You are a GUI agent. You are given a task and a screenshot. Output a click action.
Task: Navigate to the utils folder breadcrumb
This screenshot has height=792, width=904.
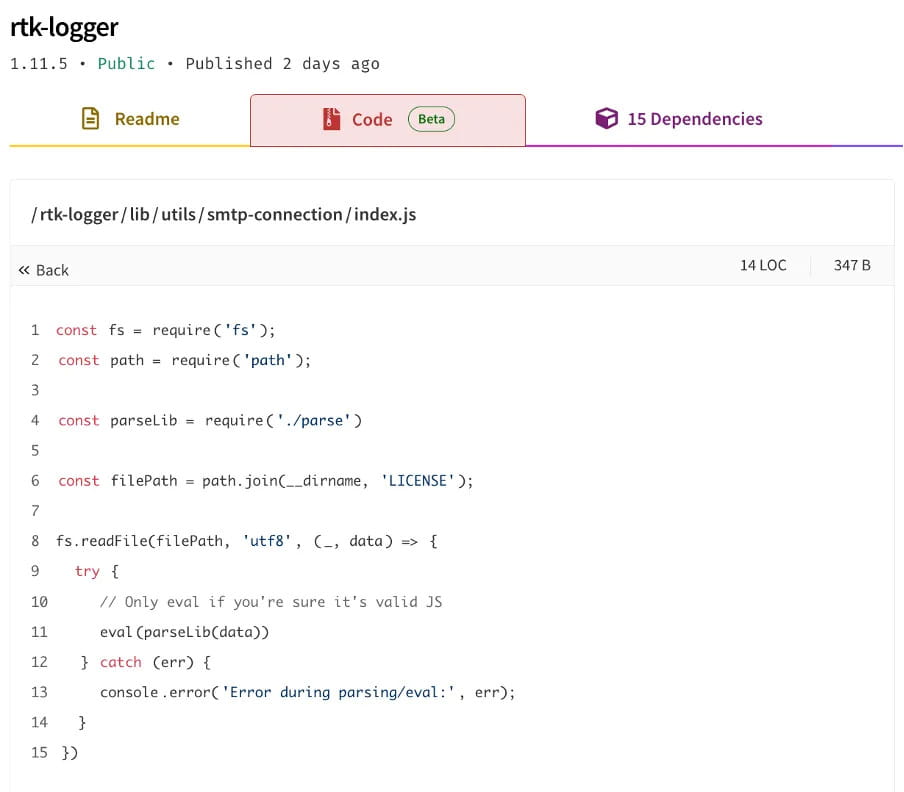[x=178, y=214]
